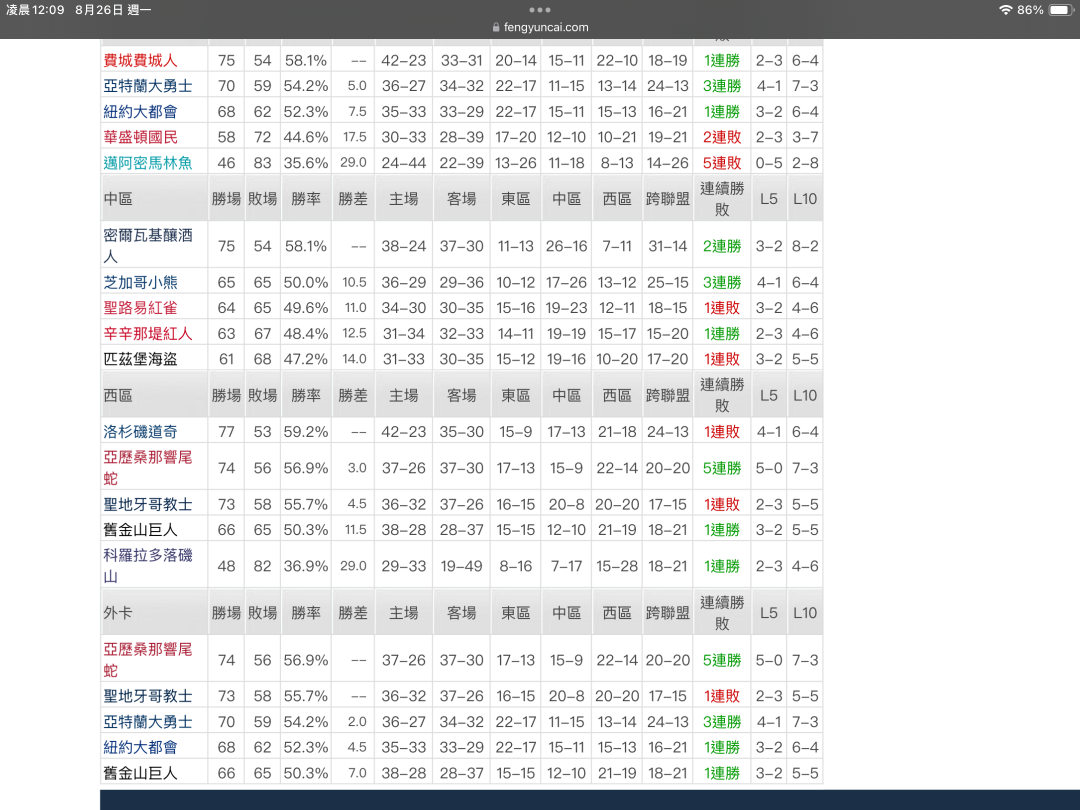Open 聖地牙哥教士 link in the 外卡 section
The height and width of the screenshot is (810, 1080).
click(148, 696)
